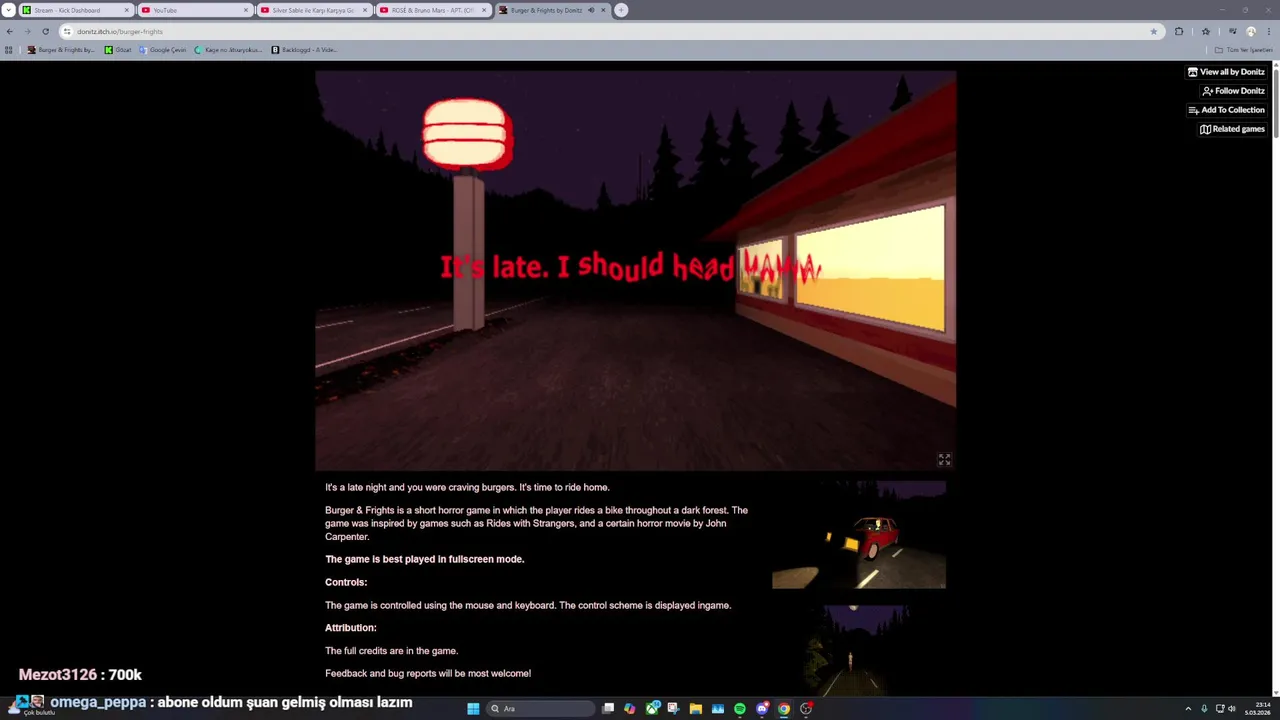View site information icon in address bar
This screenshot has height=720, width=1280.
67,31
